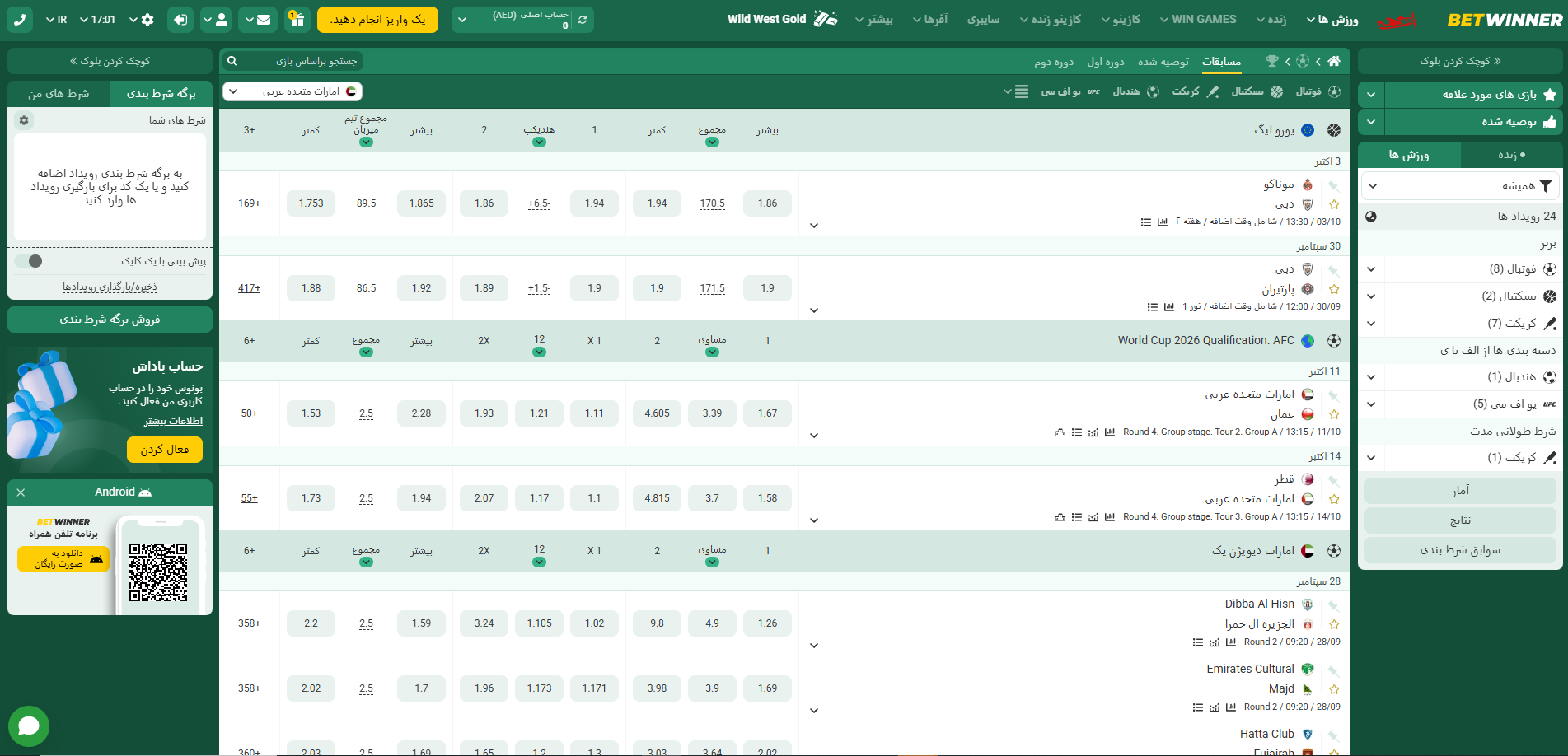The width and height of the screenshot is (1568, 756).
Task: Click the trophy icon in breadcrumb
Action: tap(1272, 61)
